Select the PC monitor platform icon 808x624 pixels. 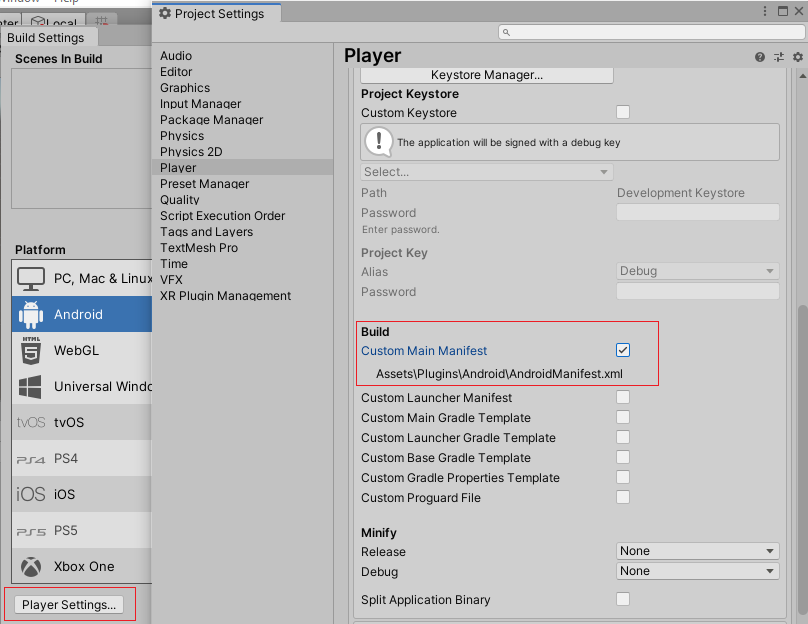31,279
